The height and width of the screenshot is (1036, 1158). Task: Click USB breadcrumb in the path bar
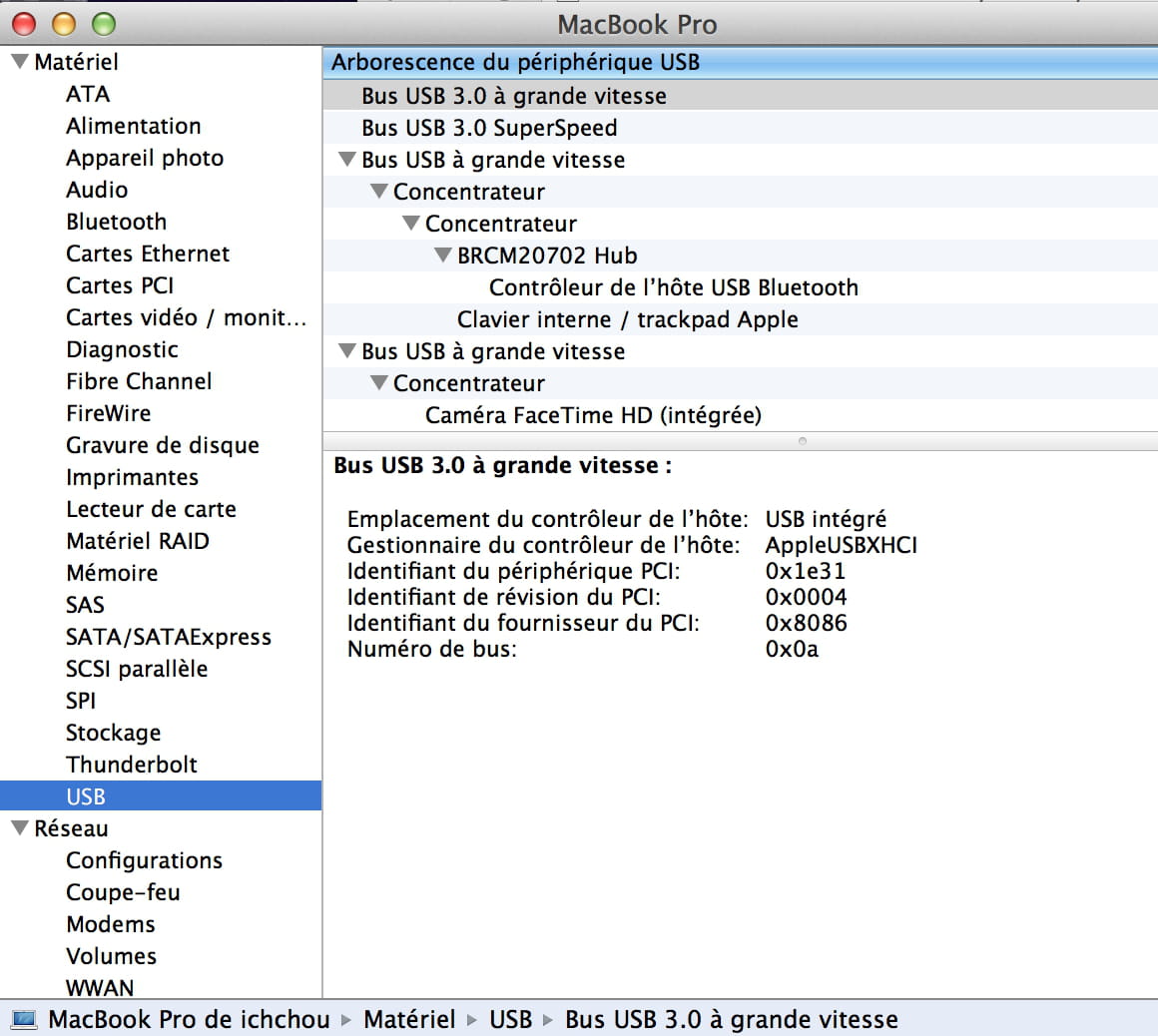510,1019
